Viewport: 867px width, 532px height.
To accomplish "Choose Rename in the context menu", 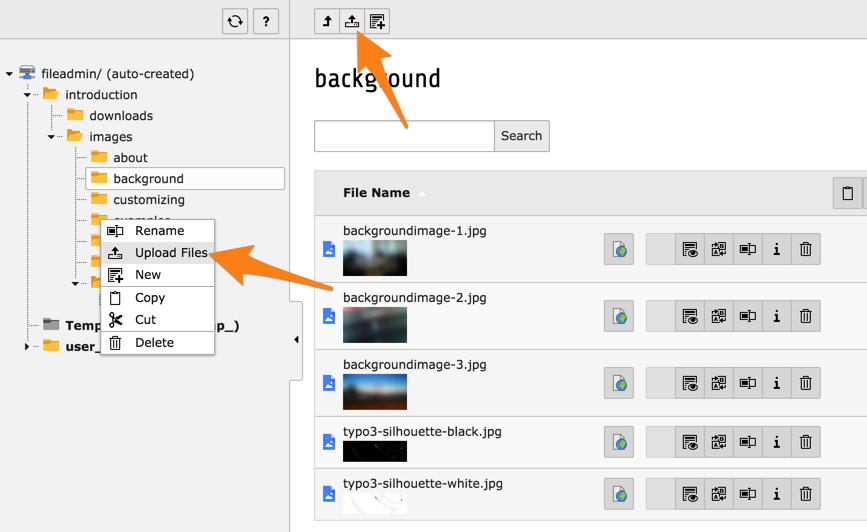I will coord(158,231).
